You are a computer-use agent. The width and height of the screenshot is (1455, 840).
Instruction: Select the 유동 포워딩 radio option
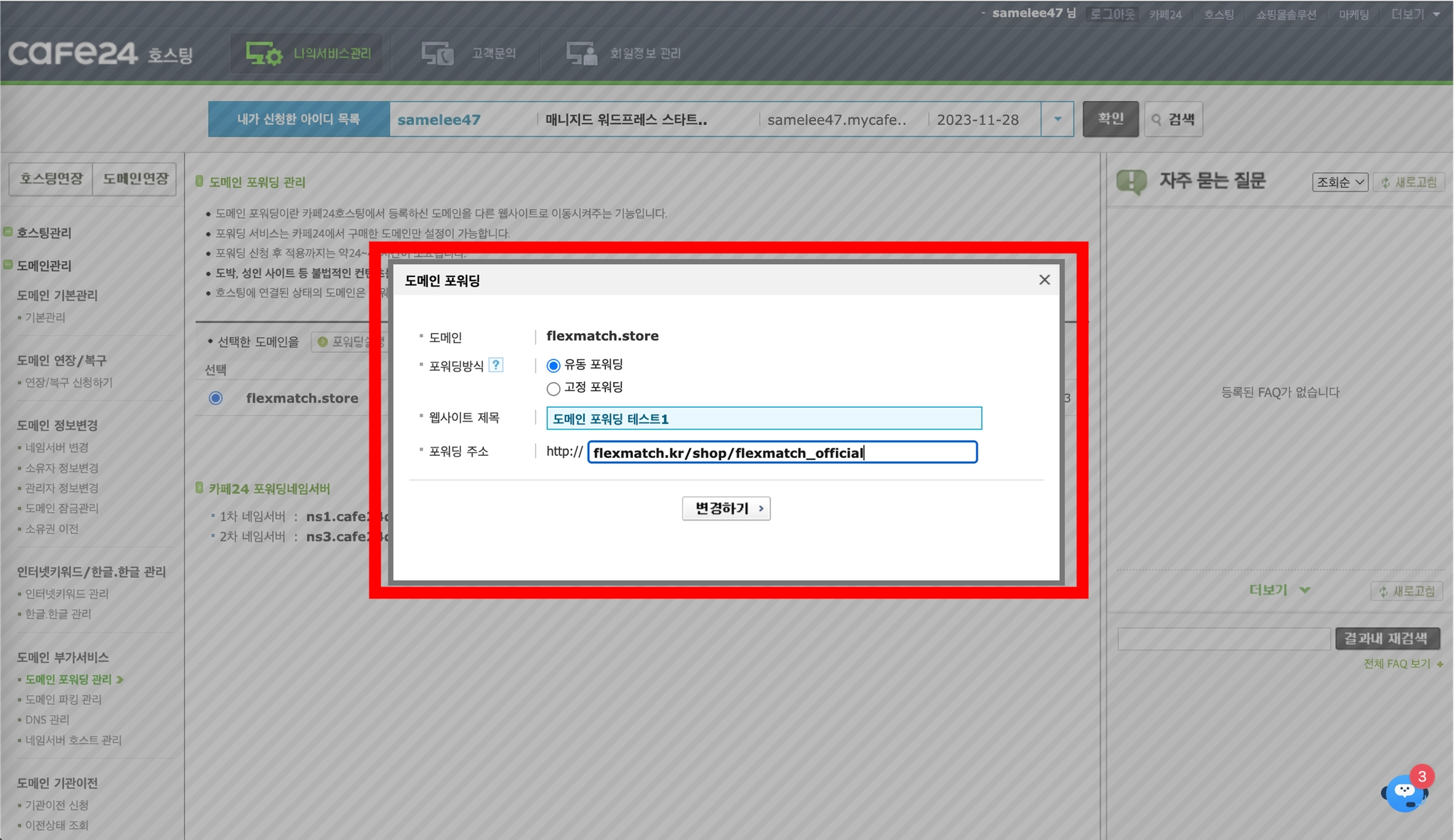[x=553, y=366]
